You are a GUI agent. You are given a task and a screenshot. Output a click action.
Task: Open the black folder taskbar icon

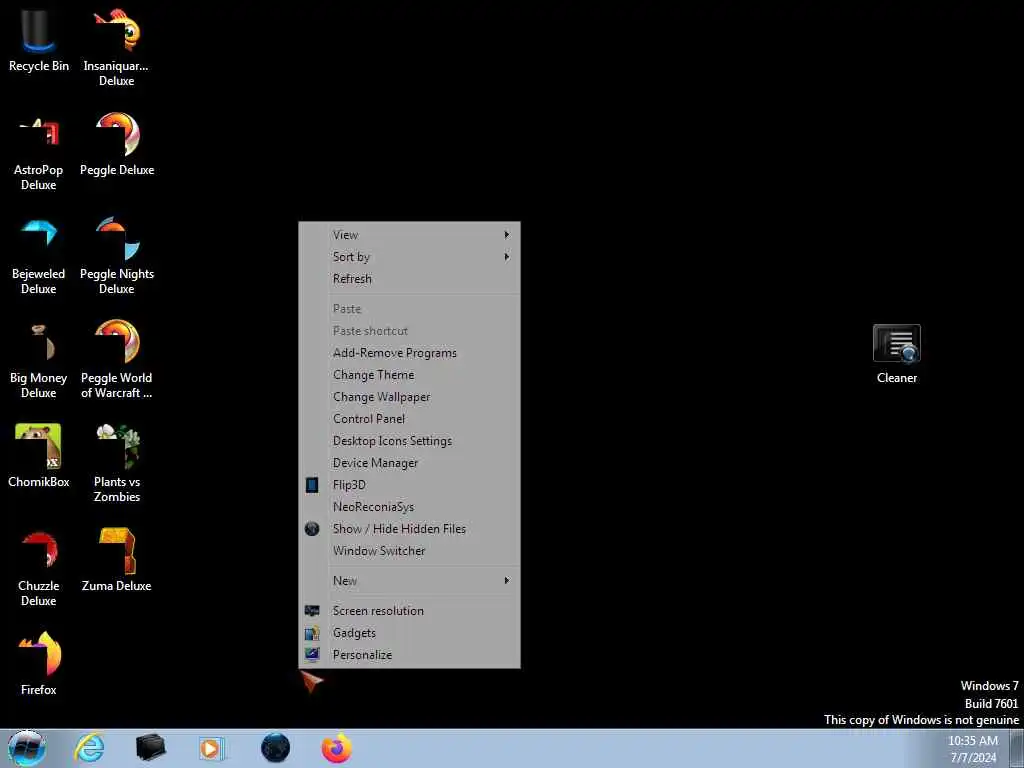[150, 748]
